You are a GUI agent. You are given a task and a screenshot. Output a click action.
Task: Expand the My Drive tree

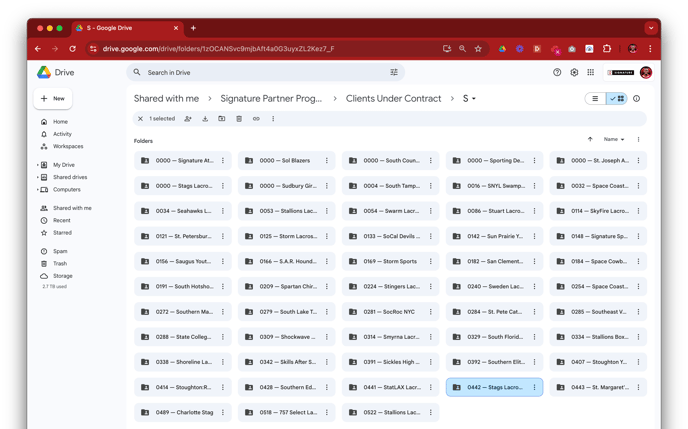point(38,165)
